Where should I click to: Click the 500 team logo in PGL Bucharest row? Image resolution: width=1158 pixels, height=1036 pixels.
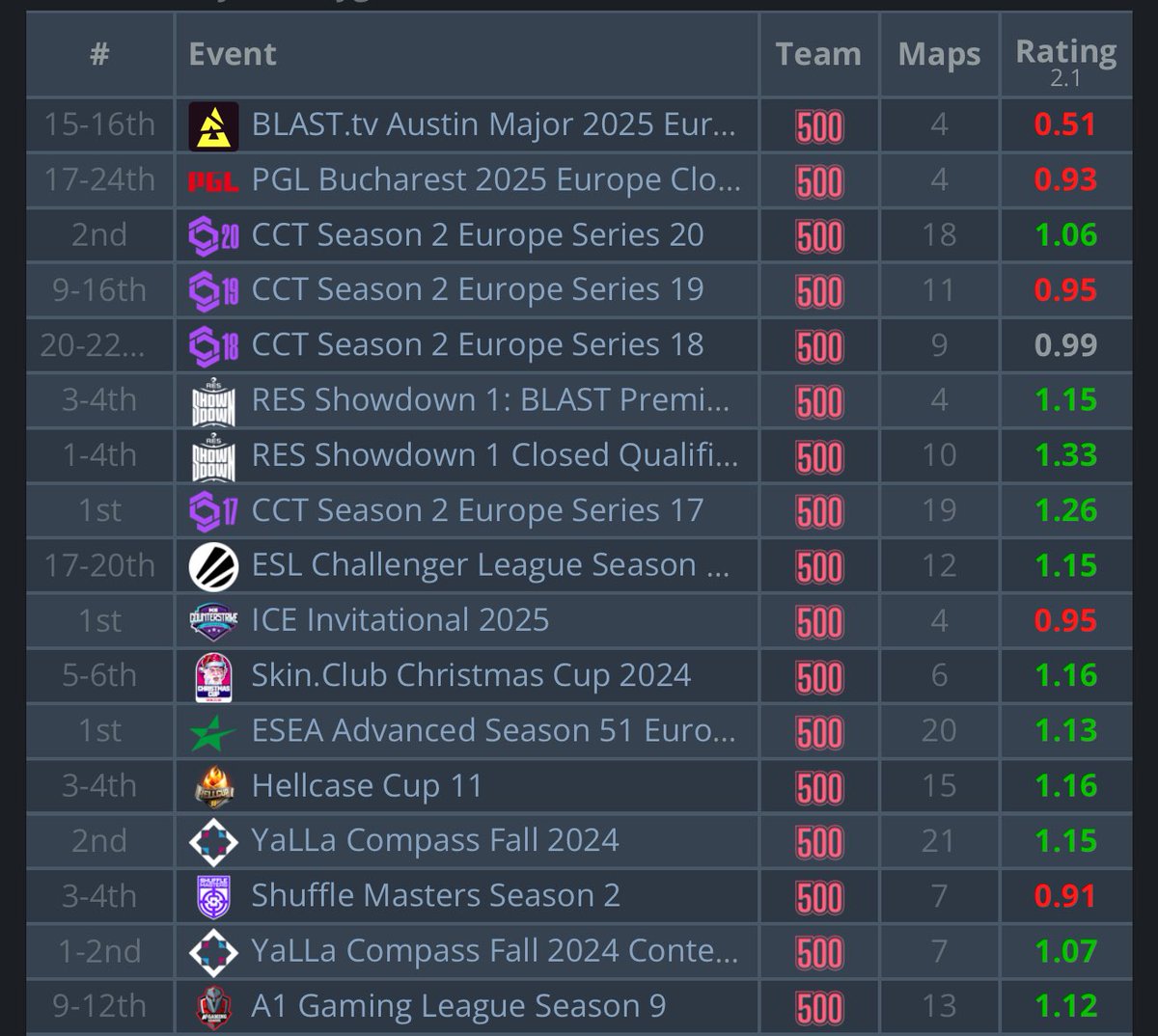click(x=819, y=181)
